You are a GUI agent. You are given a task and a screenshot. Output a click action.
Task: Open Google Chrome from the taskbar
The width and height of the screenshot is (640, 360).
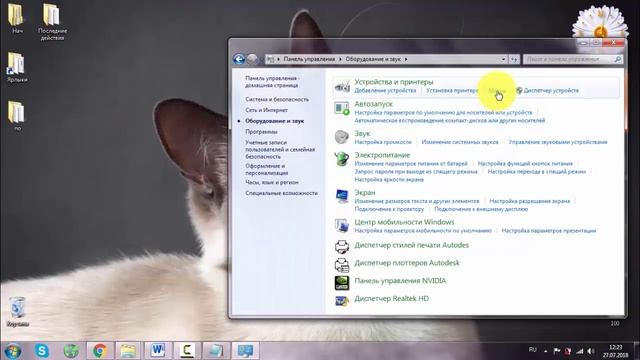tap(100, 351)
